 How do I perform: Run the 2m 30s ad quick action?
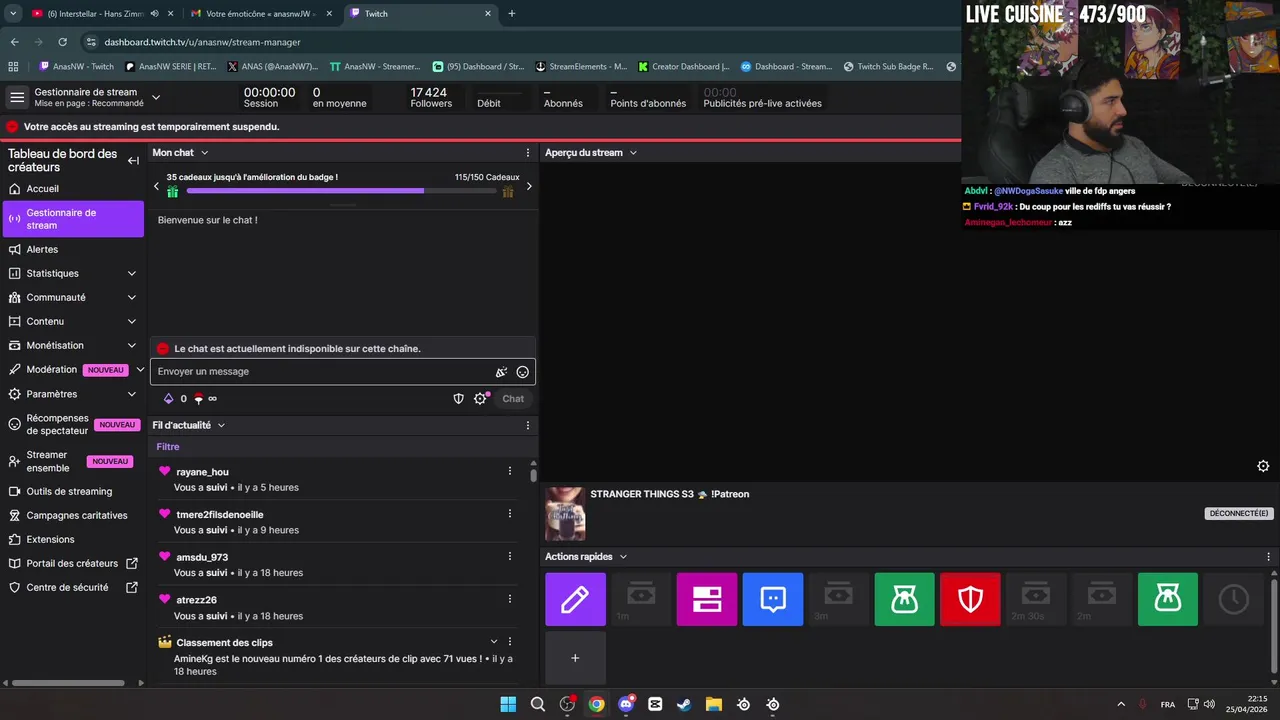(x=1036, y=599)
